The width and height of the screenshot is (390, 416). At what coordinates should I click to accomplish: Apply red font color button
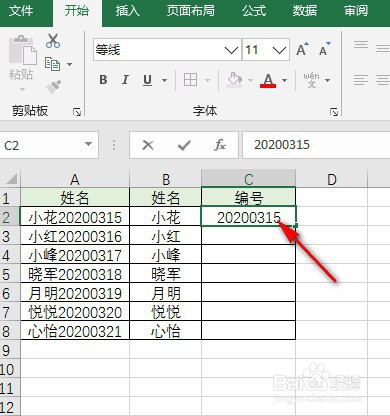pyautogui.click(x=268, y=80)
